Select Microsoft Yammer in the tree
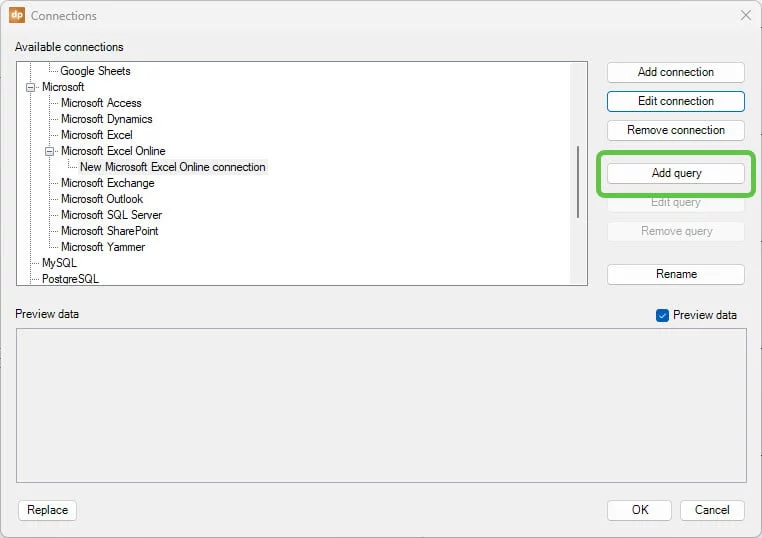The height and width of the screenshot is (538, 762). click(x=103, y=247)
